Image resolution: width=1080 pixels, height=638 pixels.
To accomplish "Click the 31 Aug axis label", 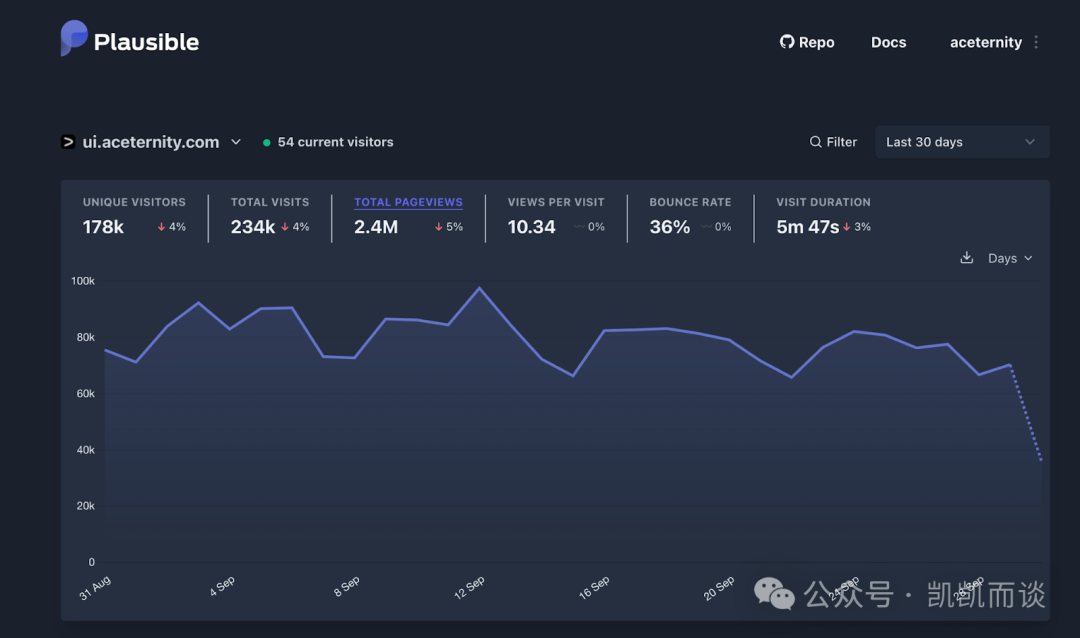I will 95,588.
